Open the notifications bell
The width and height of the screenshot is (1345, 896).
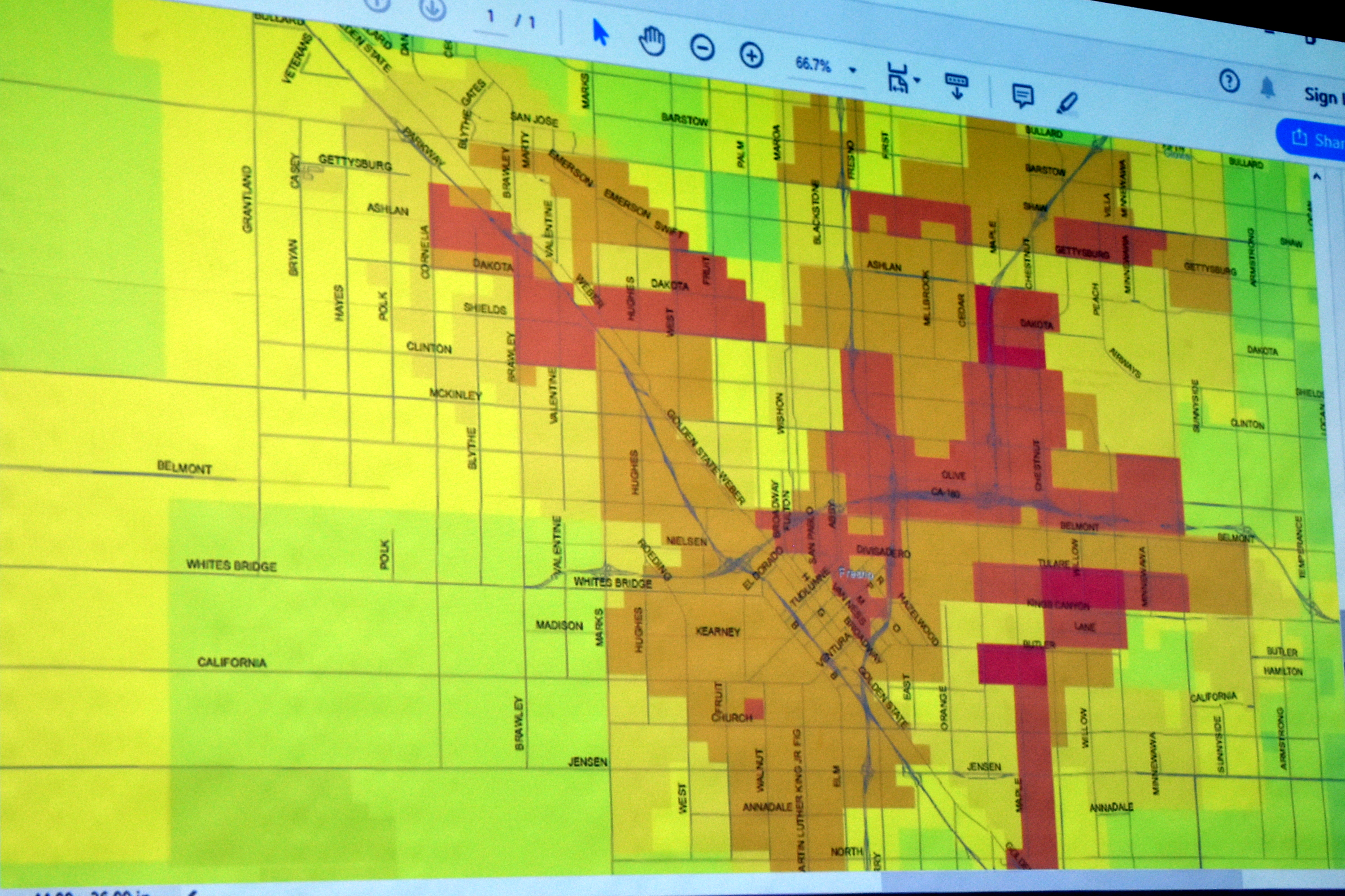(1267, 87)
